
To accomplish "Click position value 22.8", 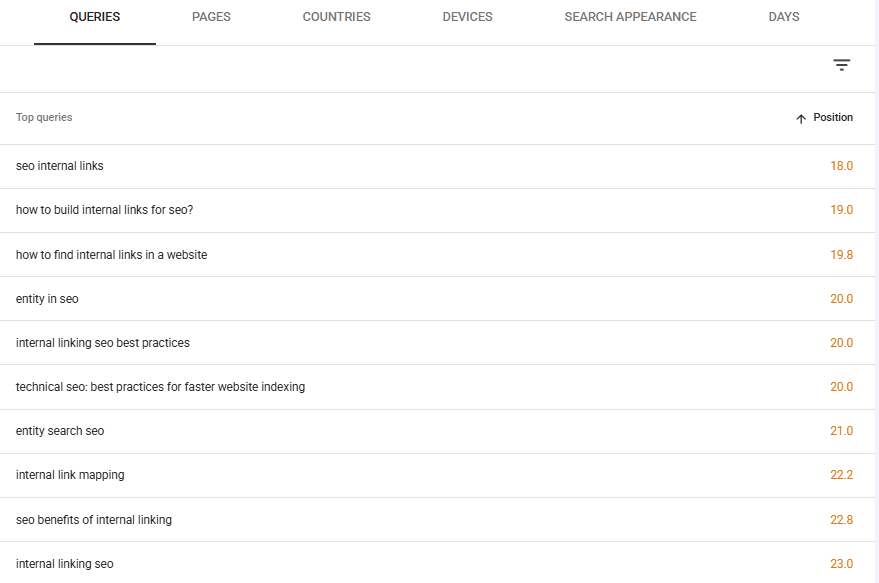I will [841, 520].
